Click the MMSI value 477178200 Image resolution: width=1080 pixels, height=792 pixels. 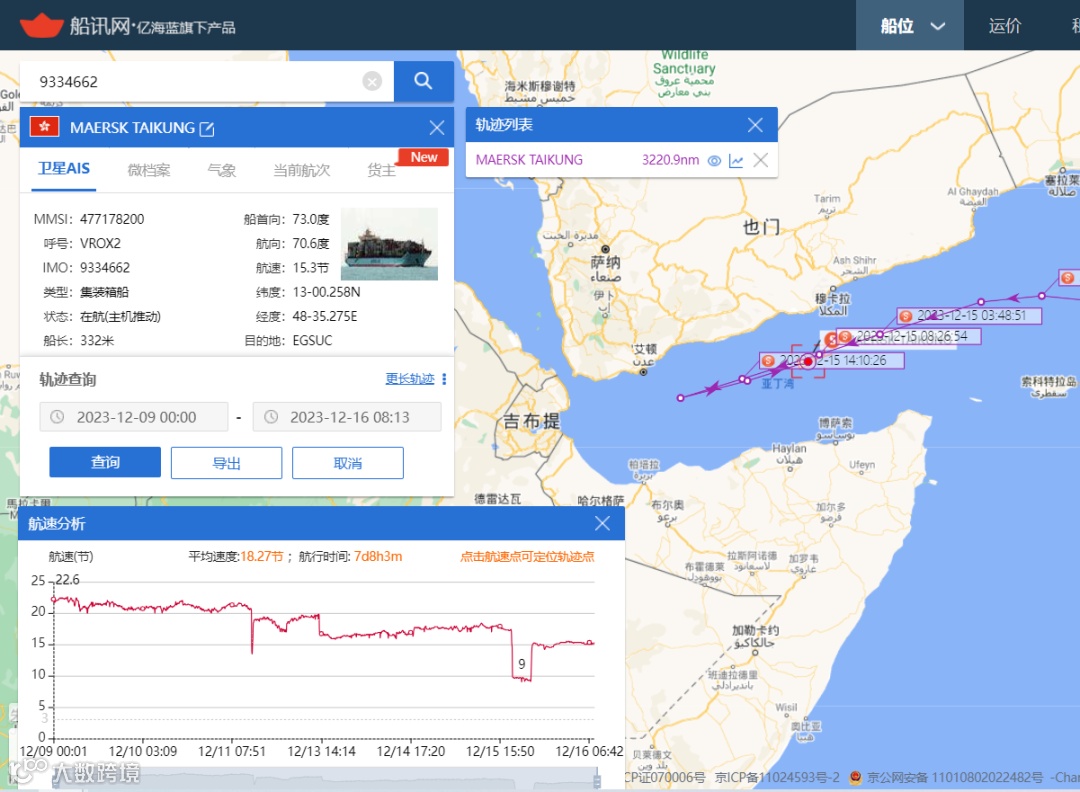click(x=112, y=219)
